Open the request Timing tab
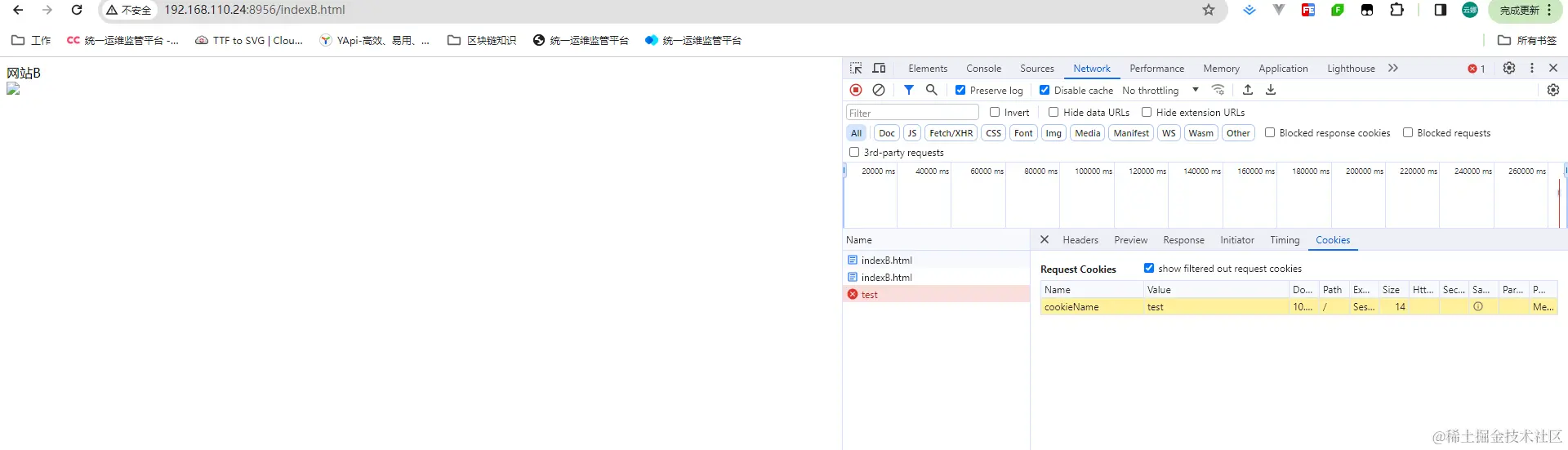This screenshot has height=450, width=1568. coord(1285,240)
